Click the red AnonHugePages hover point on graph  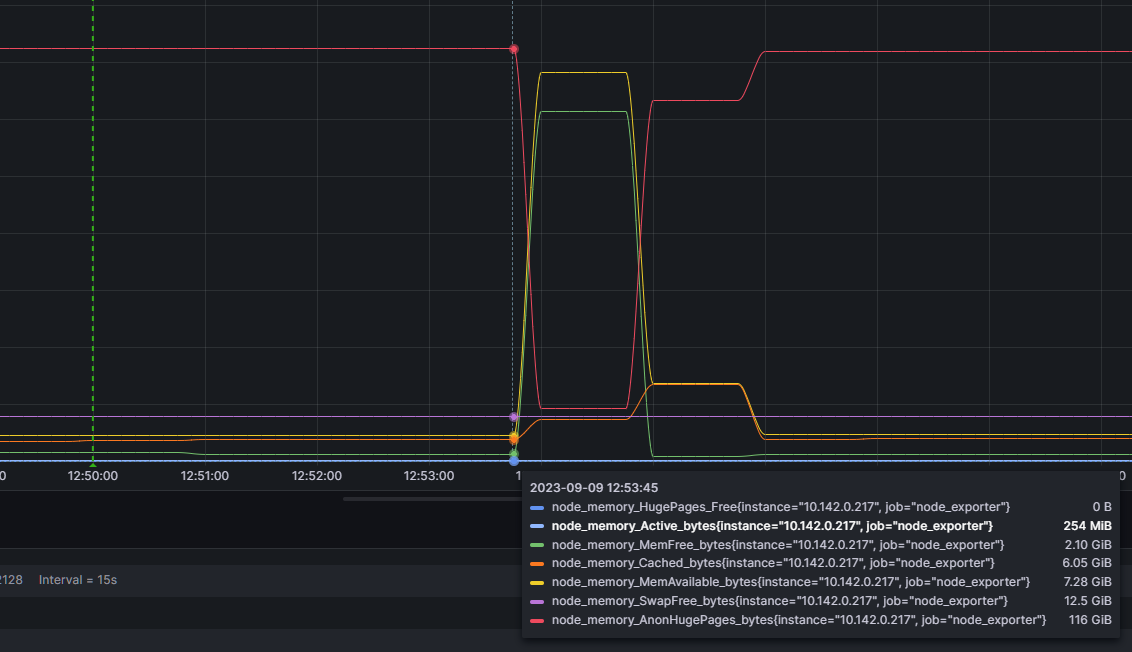(513, 49)
